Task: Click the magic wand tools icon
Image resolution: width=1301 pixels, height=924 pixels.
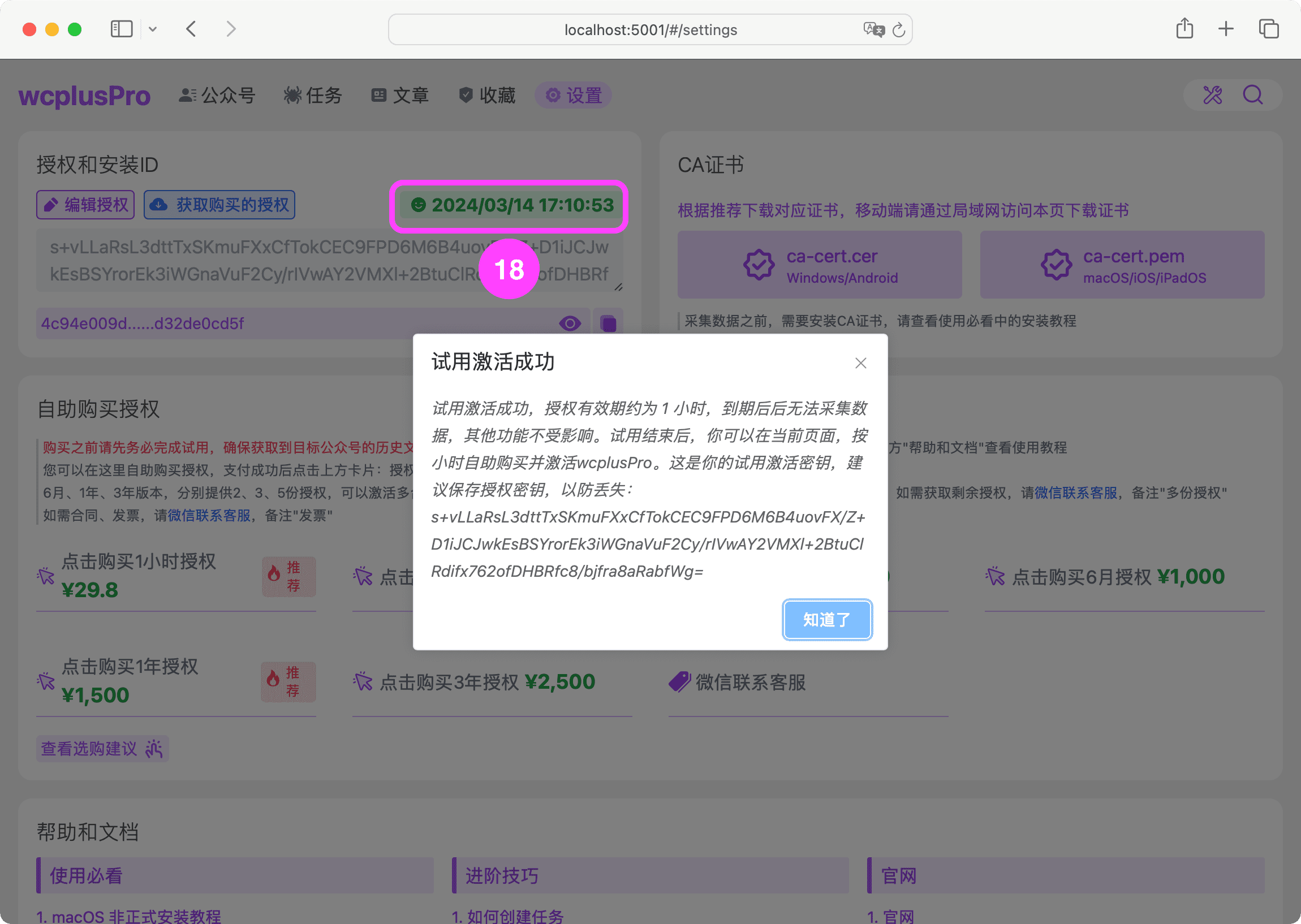Action: click(x=1212, y=95)
